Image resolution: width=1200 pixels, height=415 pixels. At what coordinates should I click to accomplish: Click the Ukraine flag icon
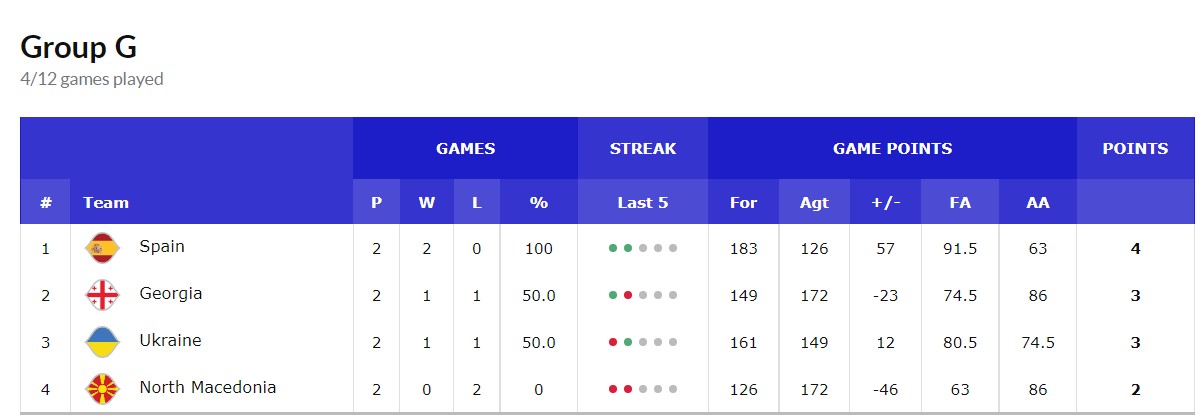pyautogui.click(x=102, y=342)
